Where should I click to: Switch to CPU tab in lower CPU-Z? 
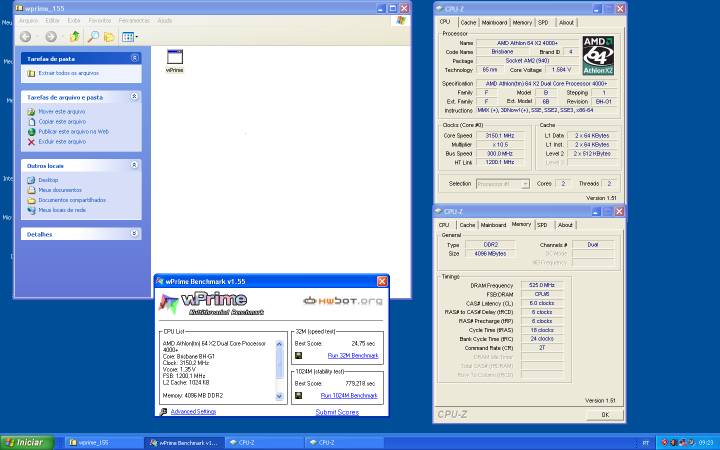click(444, 225)
